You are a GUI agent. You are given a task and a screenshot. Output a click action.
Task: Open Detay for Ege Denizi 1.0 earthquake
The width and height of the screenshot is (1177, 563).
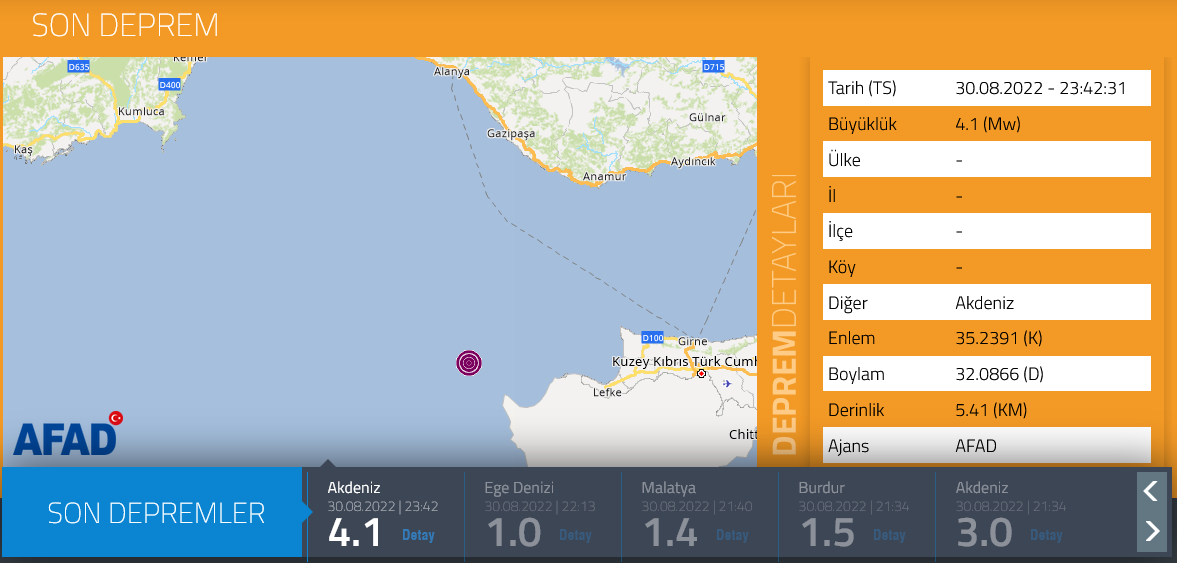(x=575, y=535)
